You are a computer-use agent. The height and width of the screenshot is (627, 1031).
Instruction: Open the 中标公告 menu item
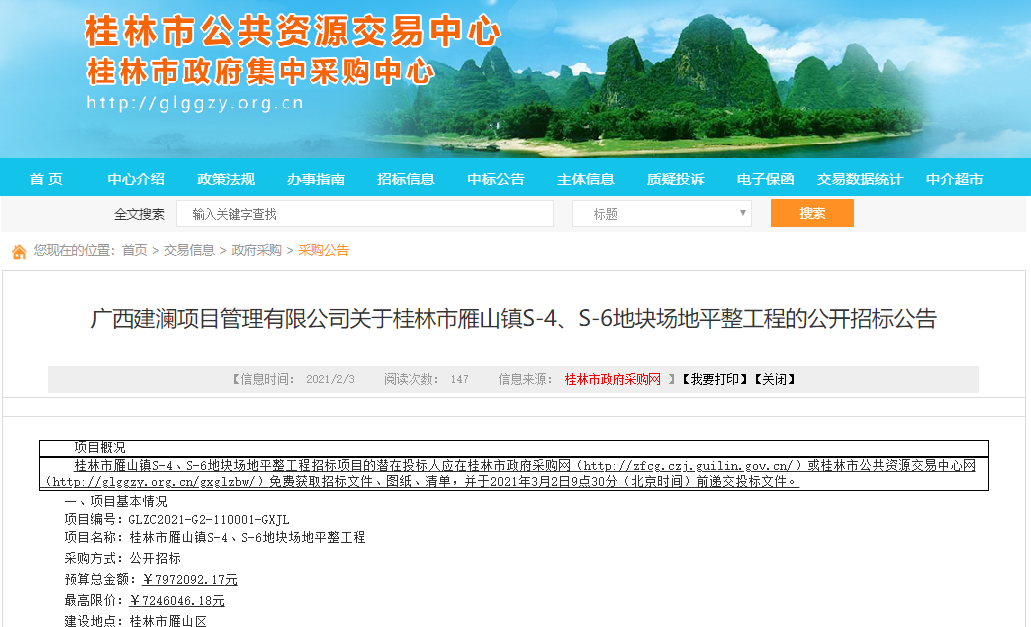pos(496,179)
